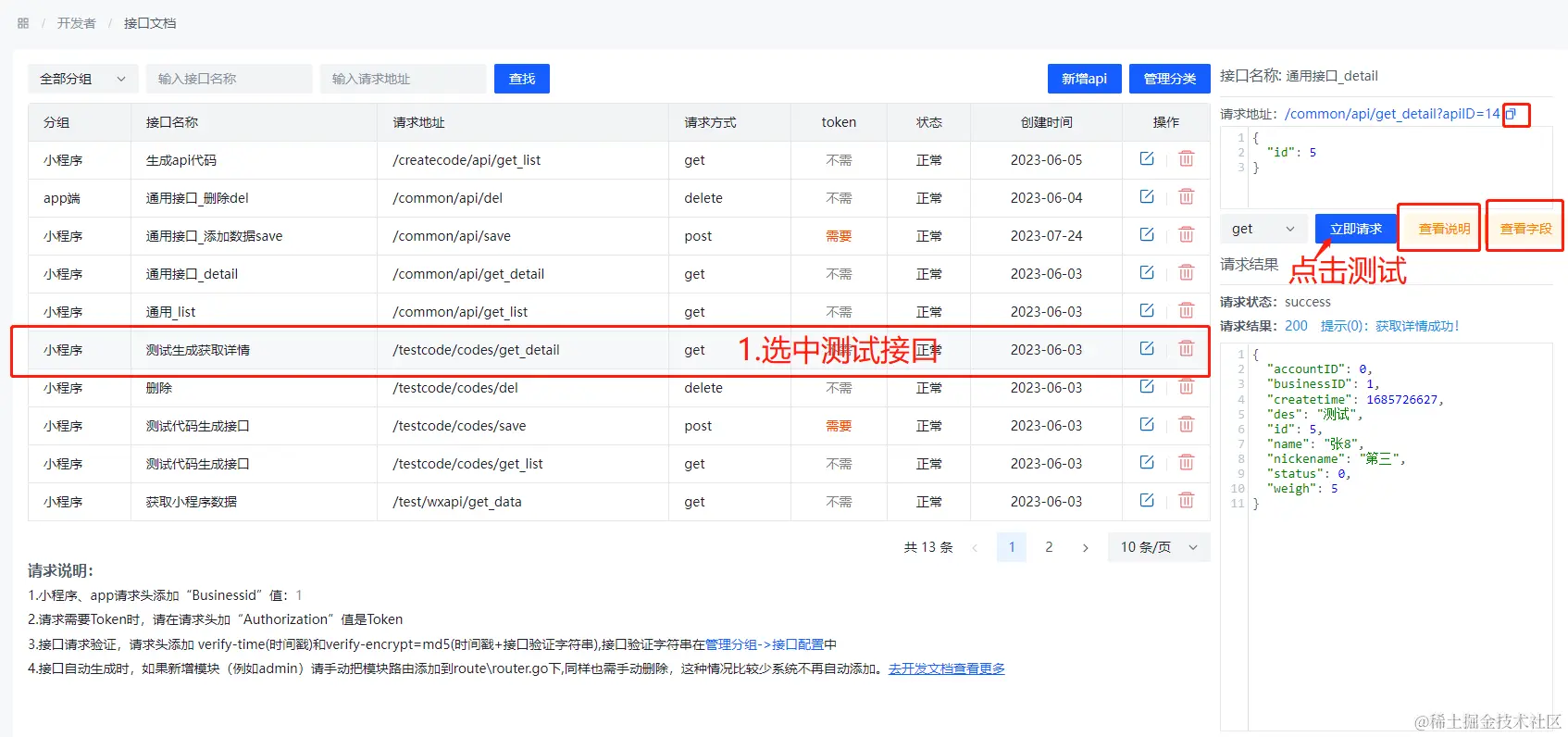Expand the 10 条/页 page size selector

tap(1159, 547)
